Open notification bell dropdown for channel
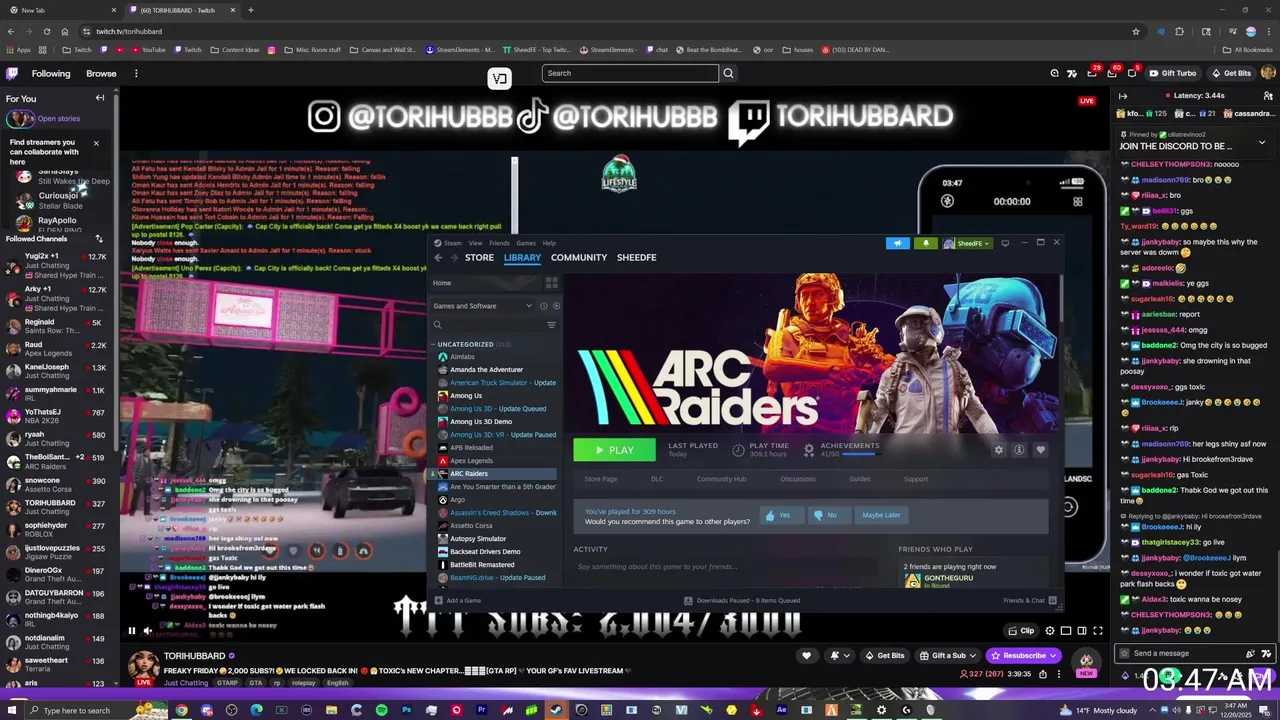The height and width of the screenshot is (720, 1280). 840,656
